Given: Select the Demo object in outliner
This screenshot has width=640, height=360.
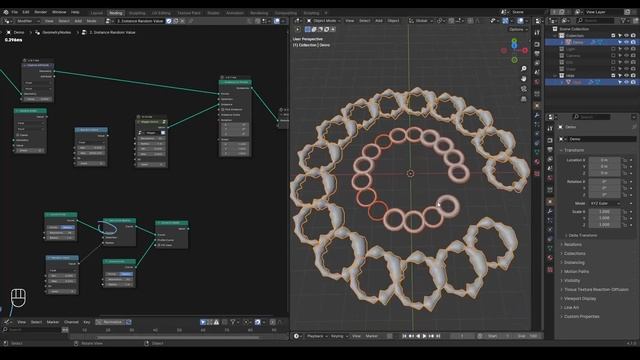Looking at the screenshot, I should (x=578, y=42).
